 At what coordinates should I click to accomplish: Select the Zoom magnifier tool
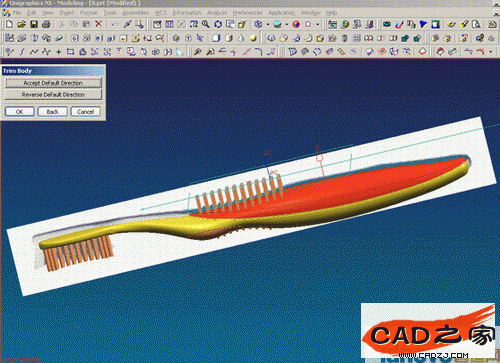pos(206,24)
